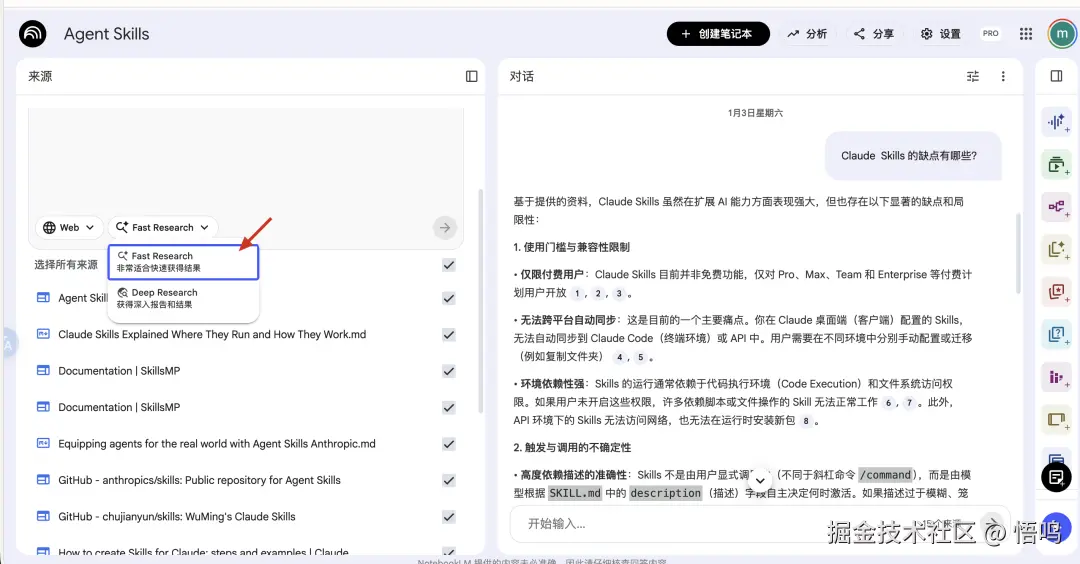Viewport: 1080px width, 564px height.
Task: Open the Web source type dropdown
Action: [70, 227]
